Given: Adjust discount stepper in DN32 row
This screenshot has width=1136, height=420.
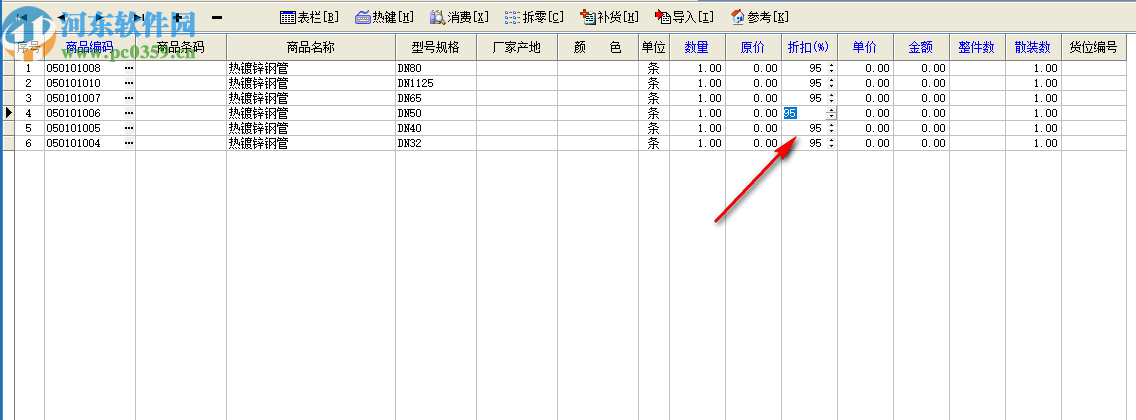Looking at the screenshot, I should click(831, 143).
